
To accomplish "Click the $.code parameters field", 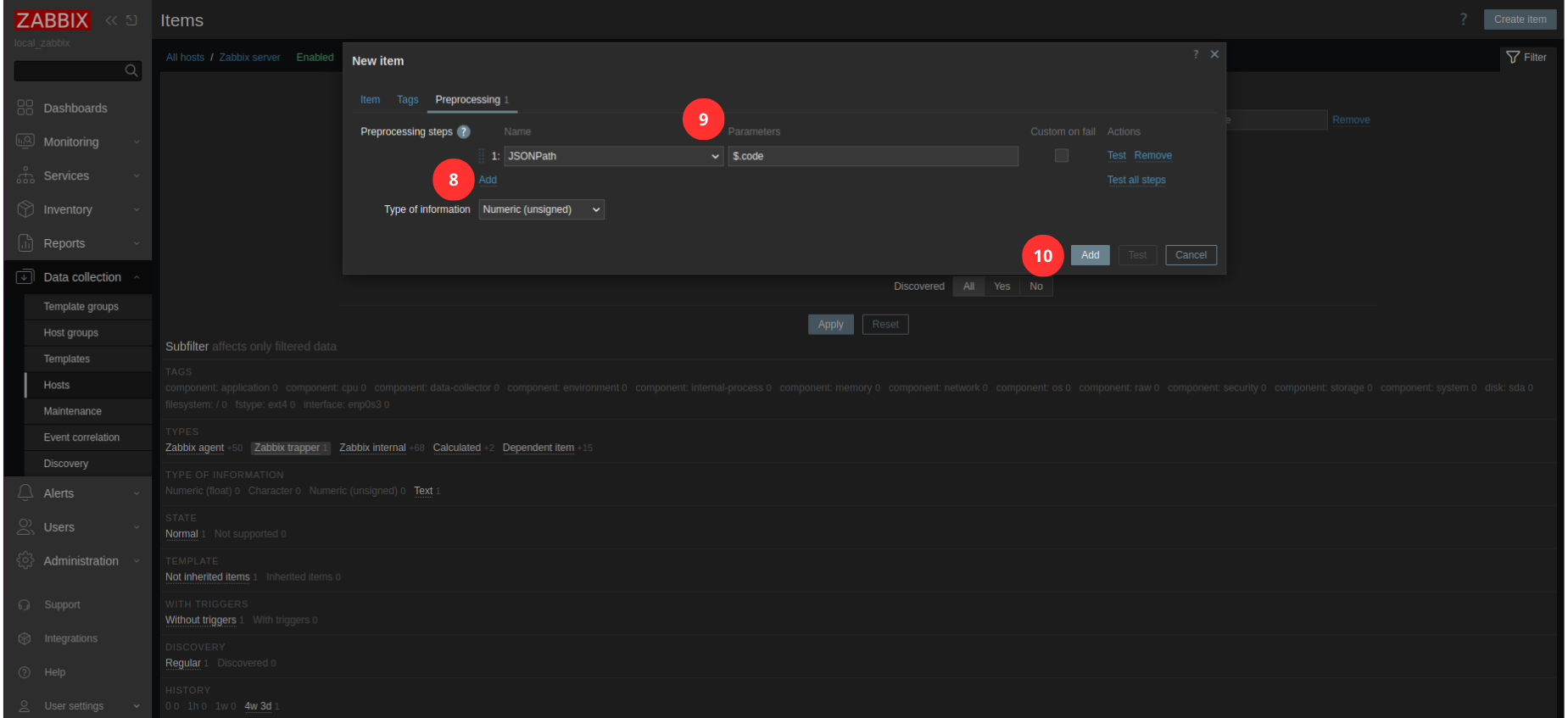I will [x=873, y=156].
